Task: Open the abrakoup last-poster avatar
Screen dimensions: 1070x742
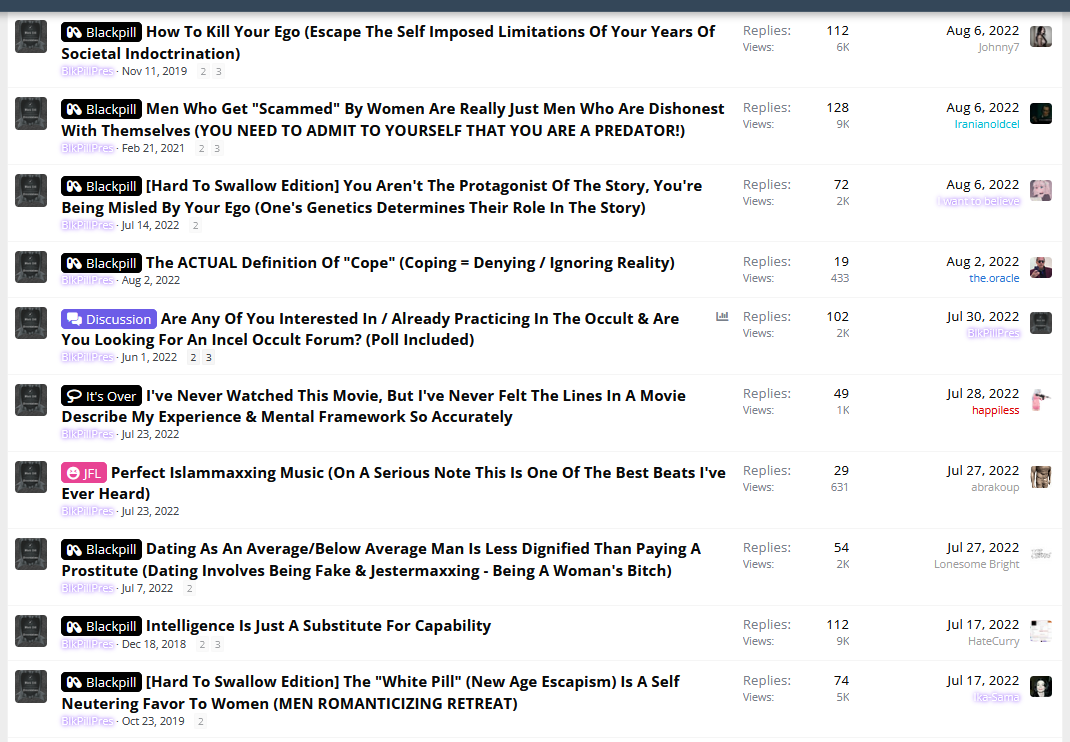Action: pos(1041,476)
